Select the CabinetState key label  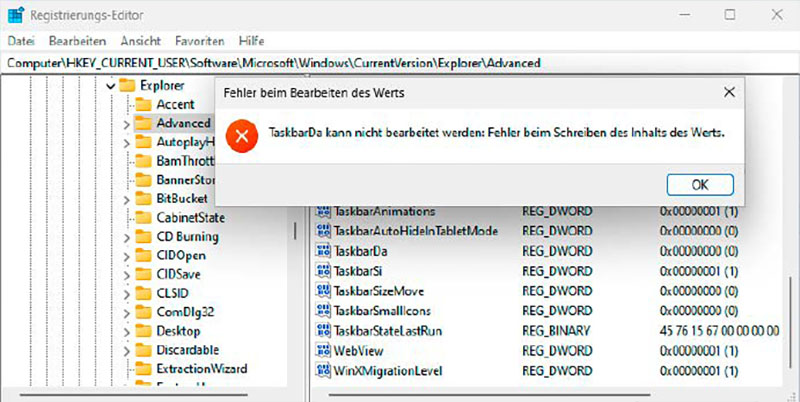pos(190,217)
